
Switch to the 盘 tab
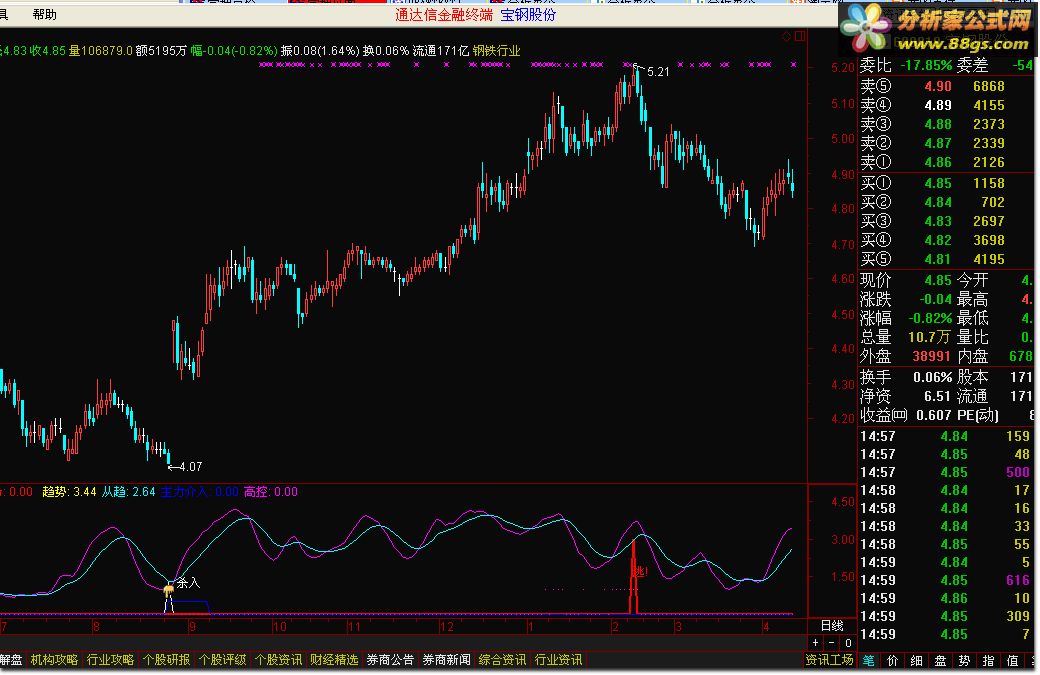[940, 660]
